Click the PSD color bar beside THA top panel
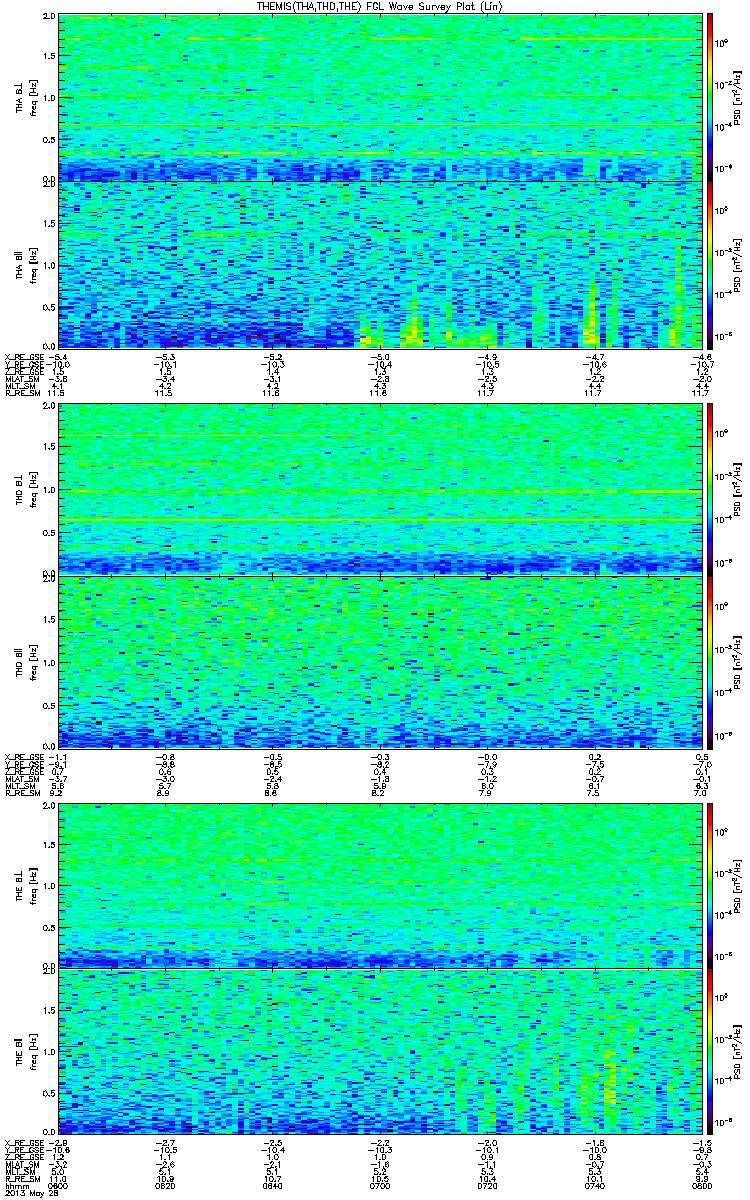The image size is (750, 1200). 710,98
